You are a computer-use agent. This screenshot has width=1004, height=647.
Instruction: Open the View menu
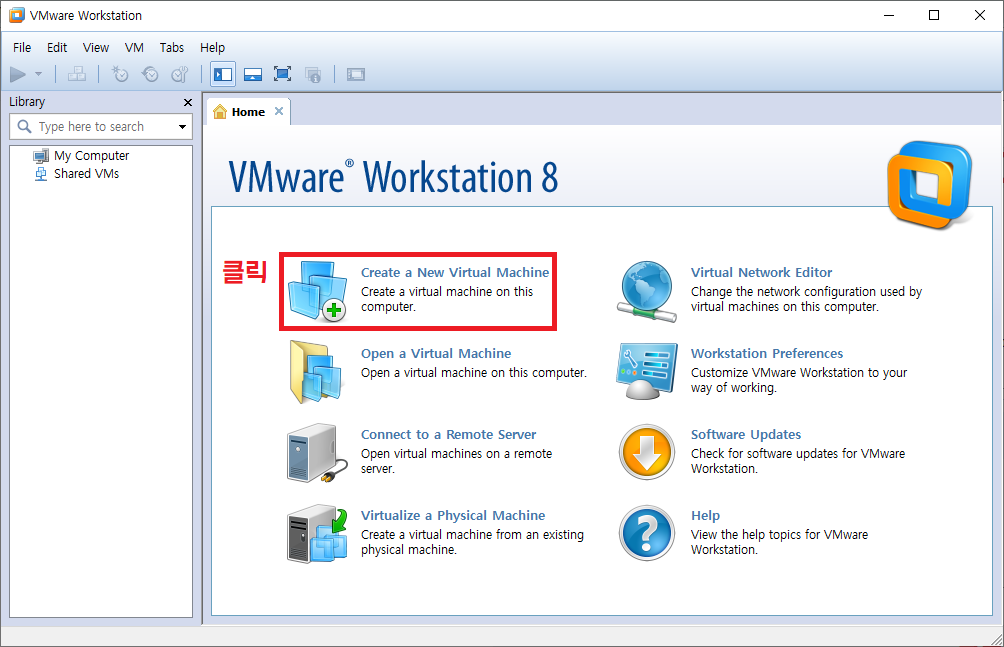(x=96, y=47)
